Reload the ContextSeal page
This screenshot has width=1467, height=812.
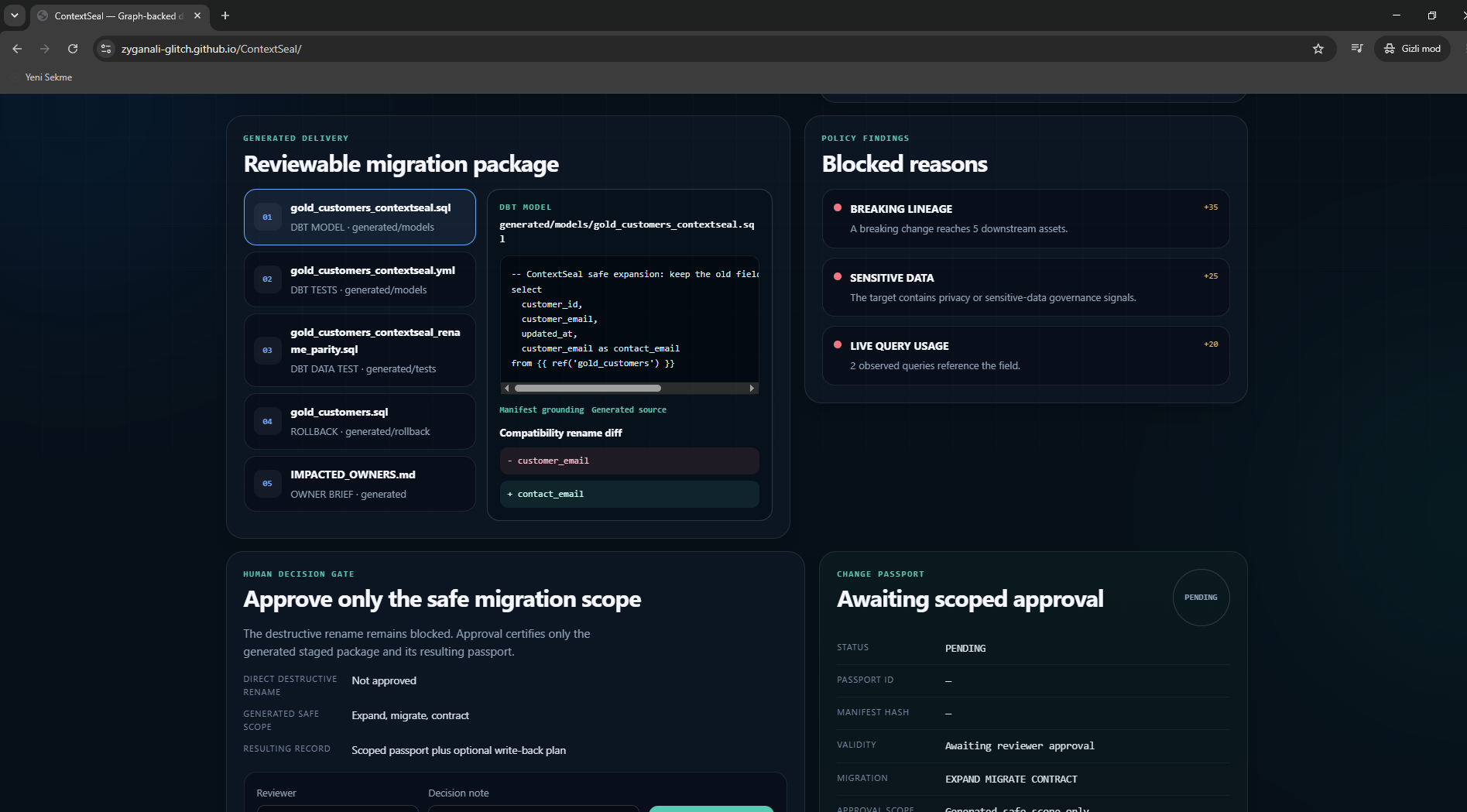[x=73, y=49]
